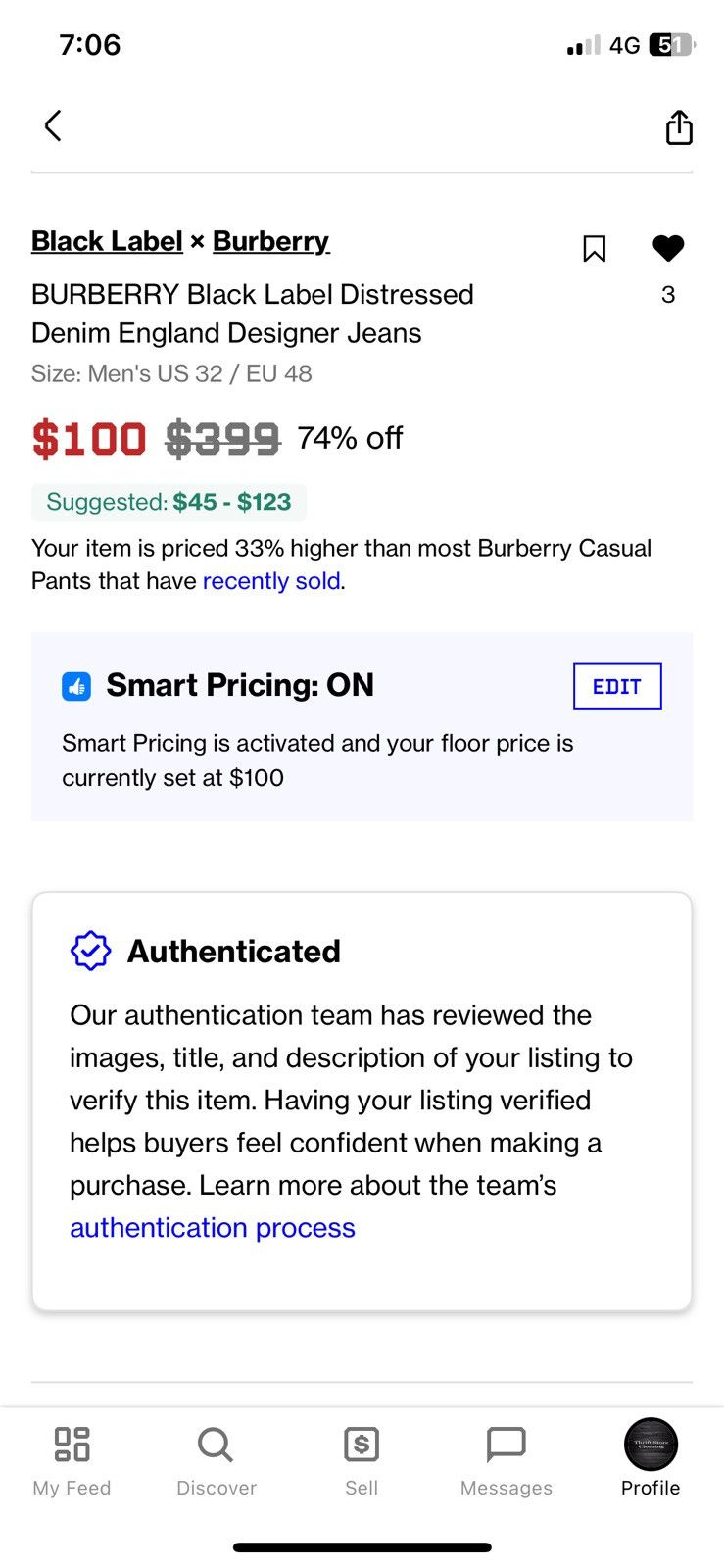Screen dimensions: 724x1568
Task: Open the Black Label designer link
Action: 107,241
